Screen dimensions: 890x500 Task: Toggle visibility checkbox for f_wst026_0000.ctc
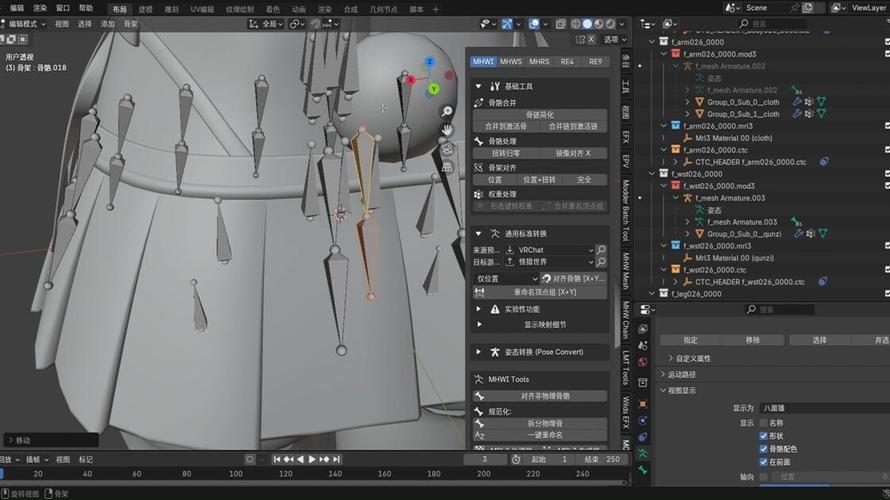[x=887, y=270]
